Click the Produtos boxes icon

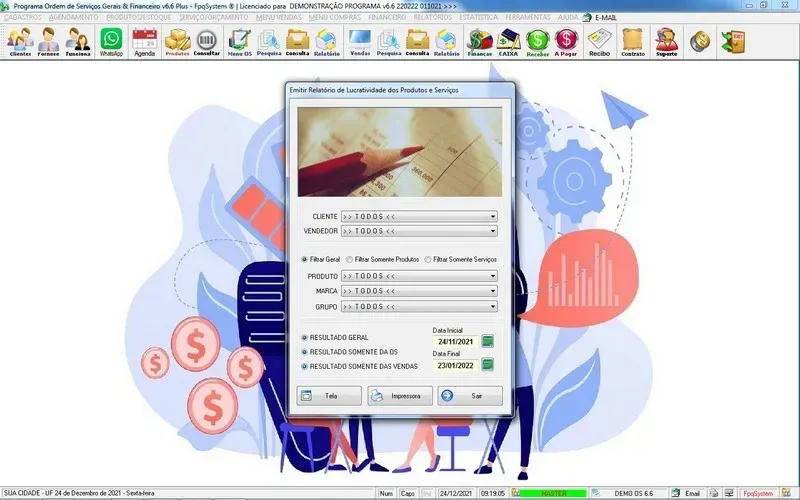pos(177,41)
